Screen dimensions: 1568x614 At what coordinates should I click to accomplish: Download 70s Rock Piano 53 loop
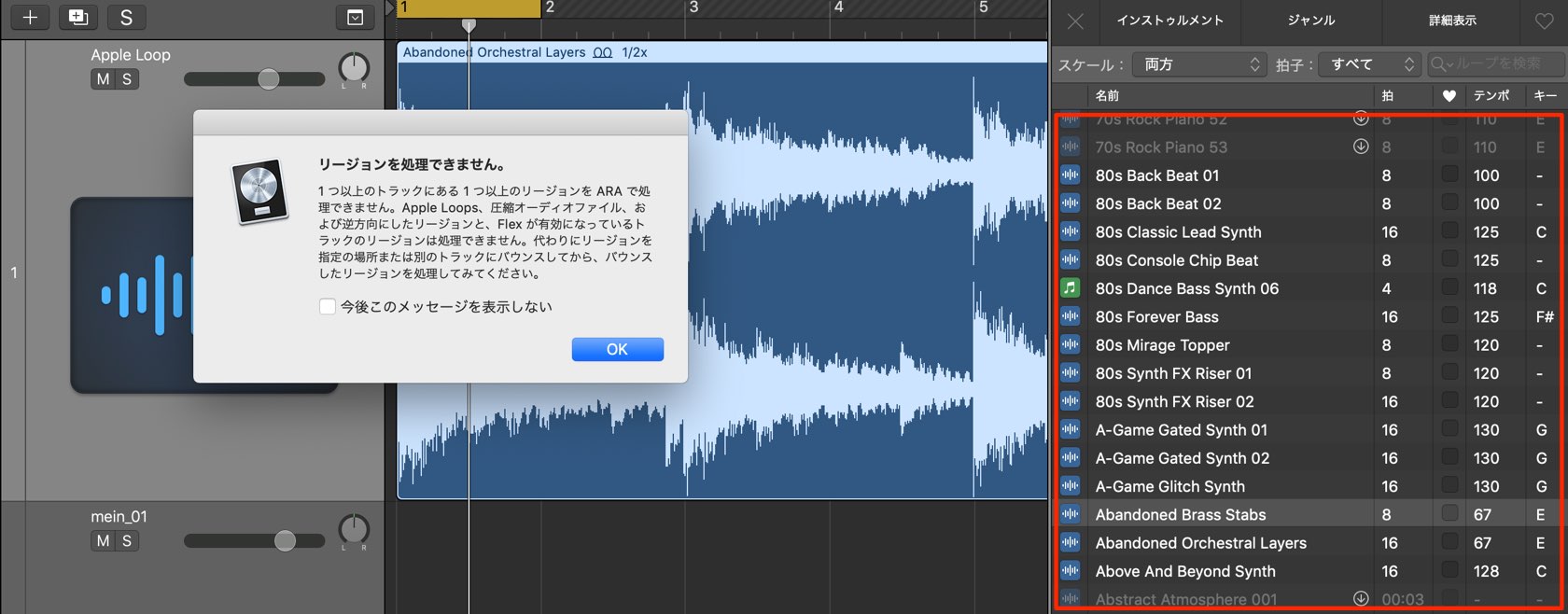pos(1361,147)
